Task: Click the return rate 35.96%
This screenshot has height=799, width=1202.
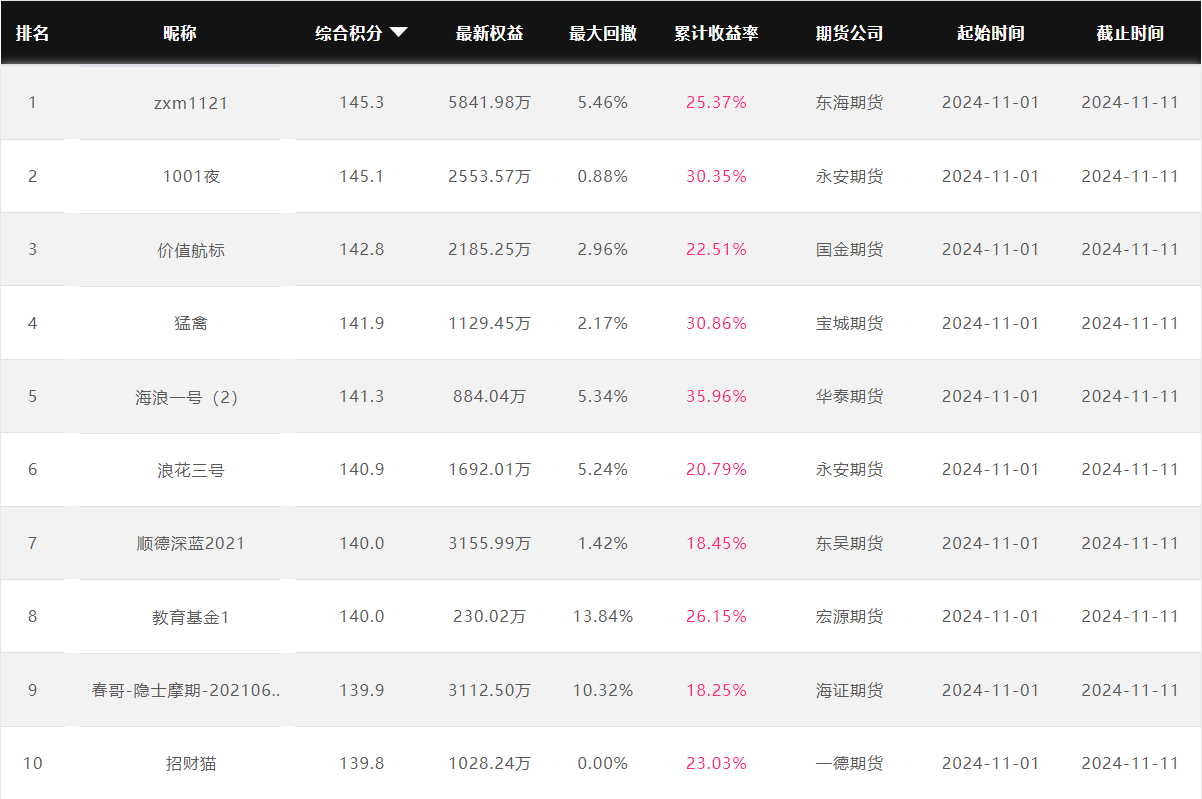Action: 716,396
